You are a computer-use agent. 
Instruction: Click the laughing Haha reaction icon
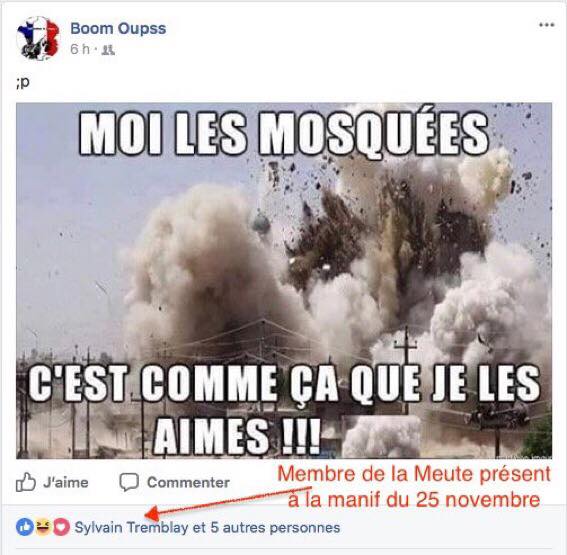click(x=43, y=527)
